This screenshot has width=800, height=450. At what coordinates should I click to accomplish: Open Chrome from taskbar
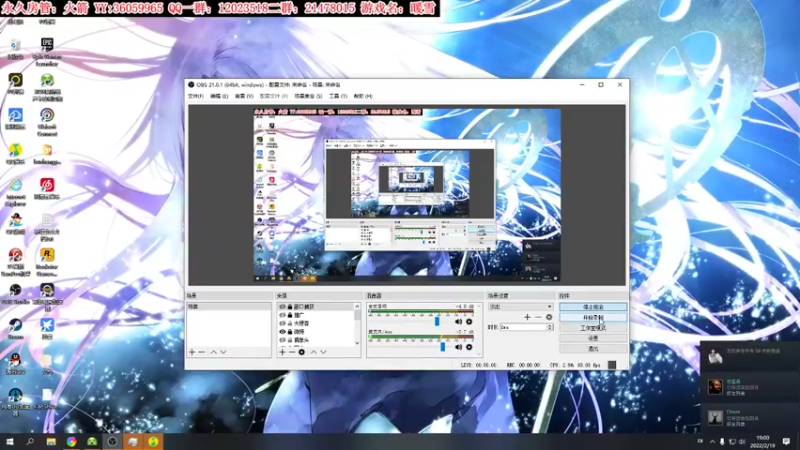(x=71, y=441)
